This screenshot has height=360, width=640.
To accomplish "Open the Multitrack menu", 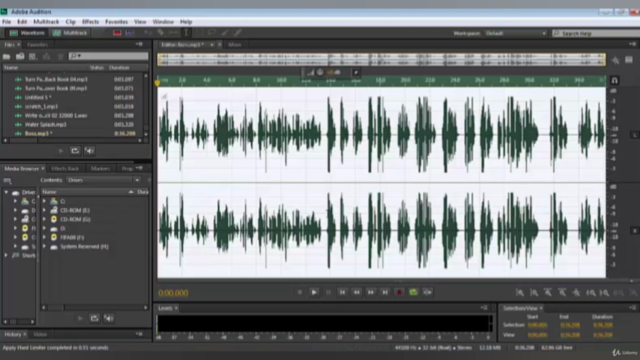I will tap(46, 22).
